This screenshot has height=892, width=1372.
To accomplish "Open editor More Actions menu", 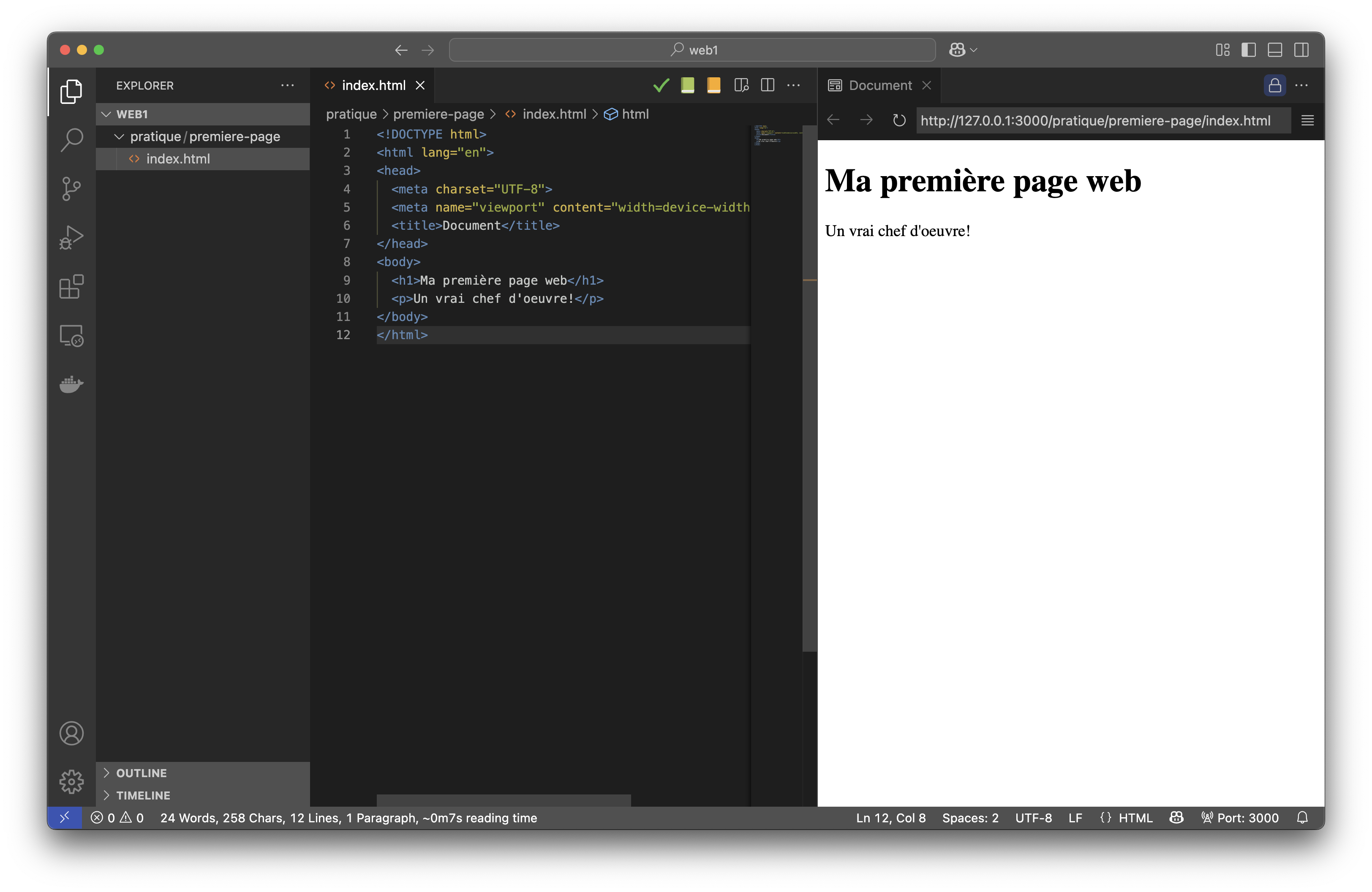I will pyautogui.click(x=794, y=85).
